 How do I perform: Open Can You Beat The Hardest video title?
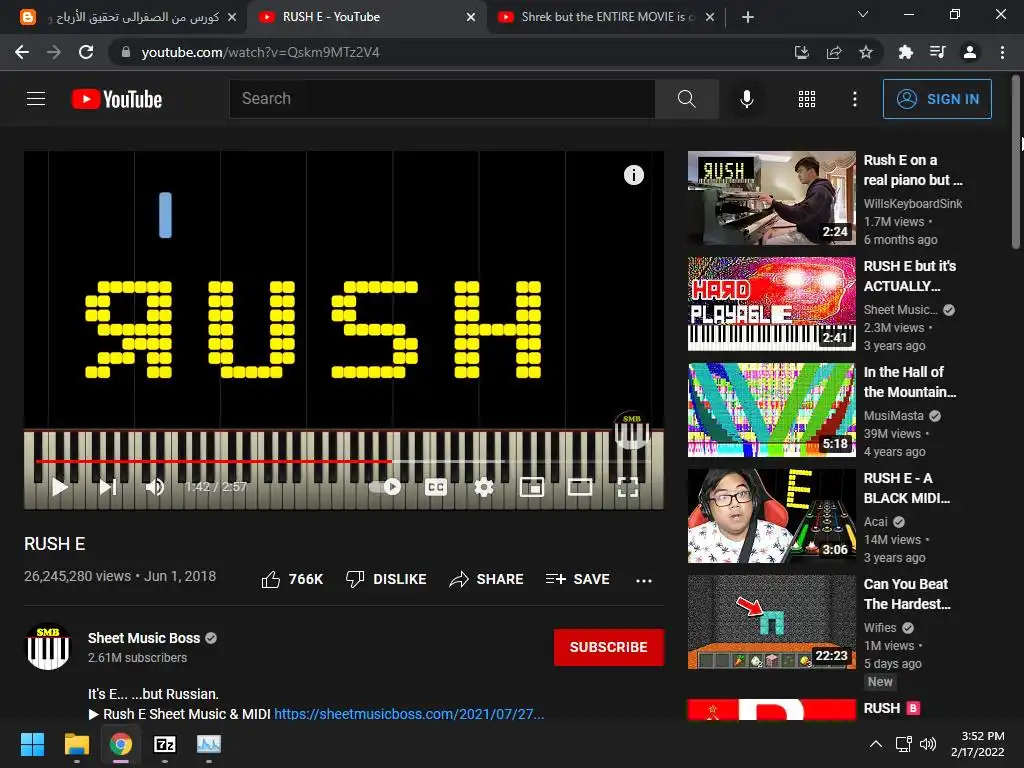907,594
